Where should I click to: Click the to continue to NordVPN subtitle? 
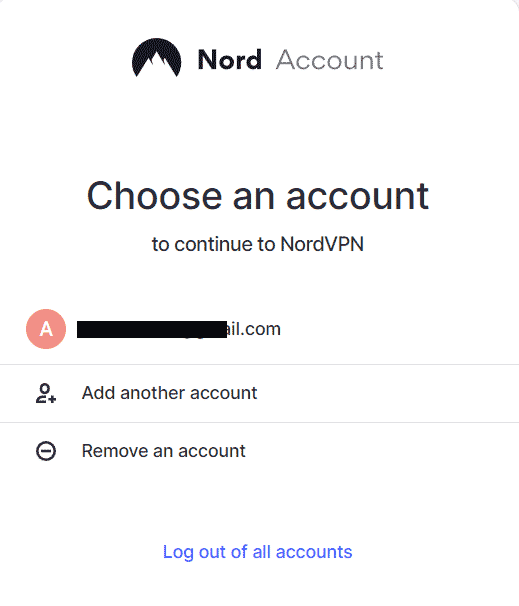pos(258,244)
